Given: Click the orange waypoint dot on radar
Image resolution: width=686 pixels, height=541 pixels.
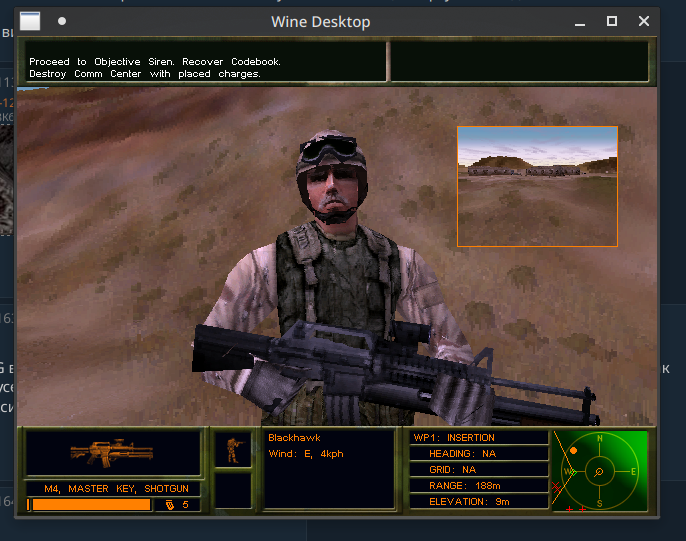Looking at the screenshot, I should coord(574,450).
